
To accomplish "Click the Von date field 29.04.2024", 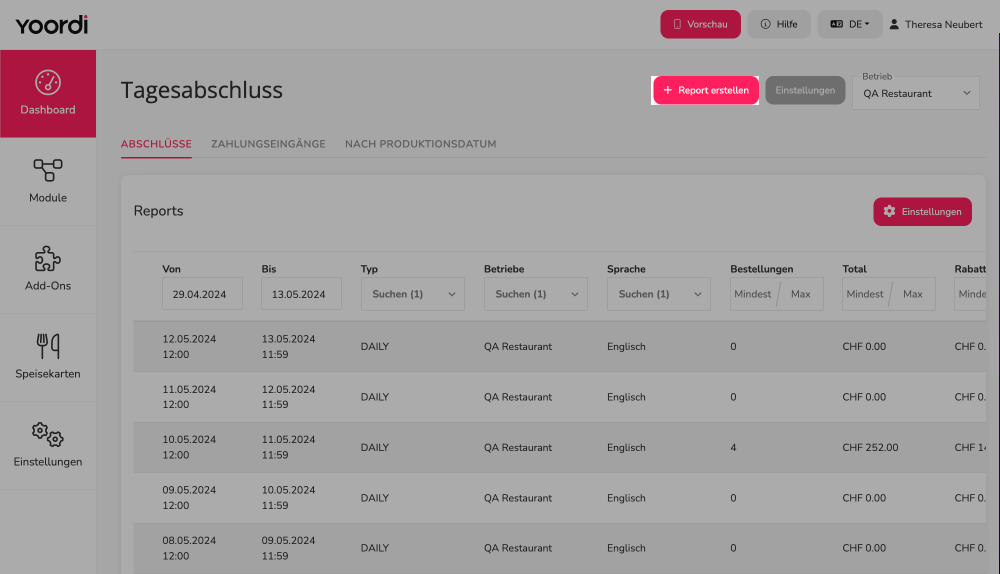I will click(x=202, y=294).
